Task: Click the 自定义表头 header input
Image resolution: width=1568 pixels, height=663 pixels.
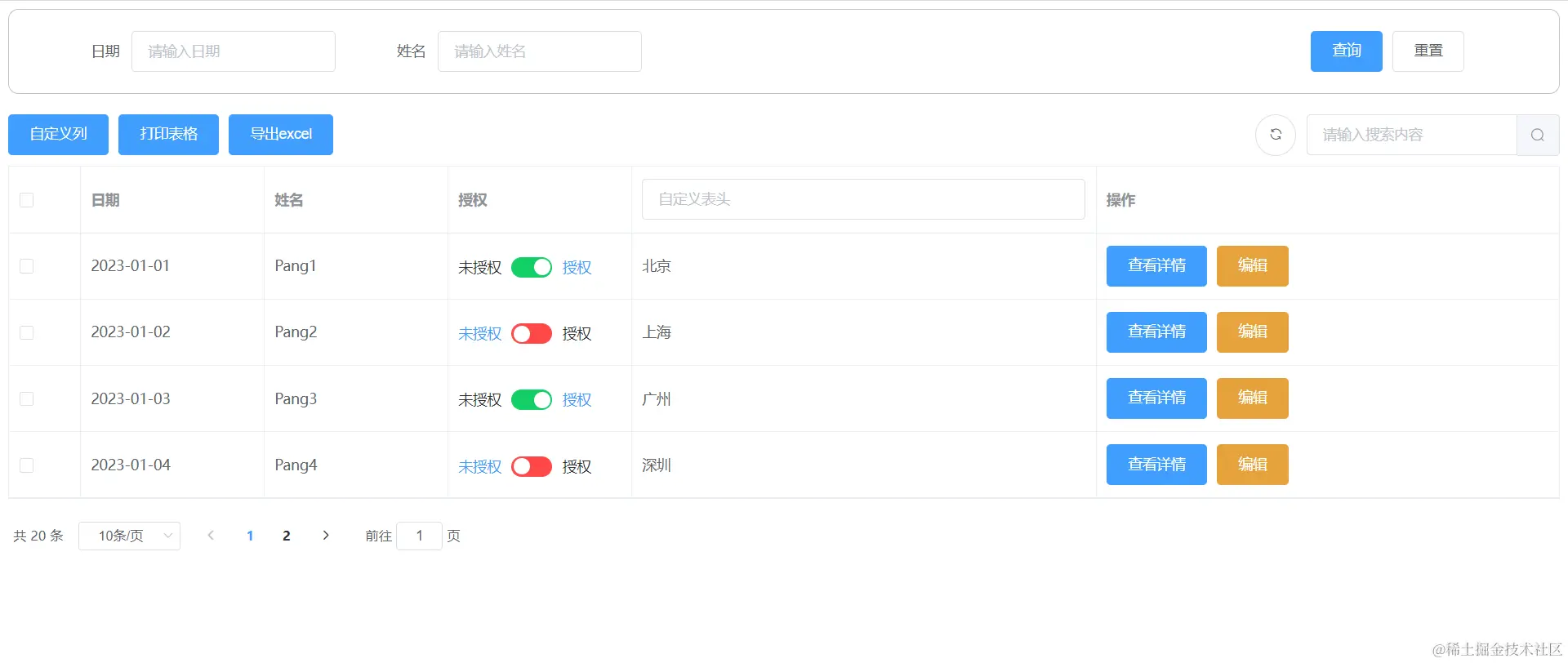Action: (863, 199)
